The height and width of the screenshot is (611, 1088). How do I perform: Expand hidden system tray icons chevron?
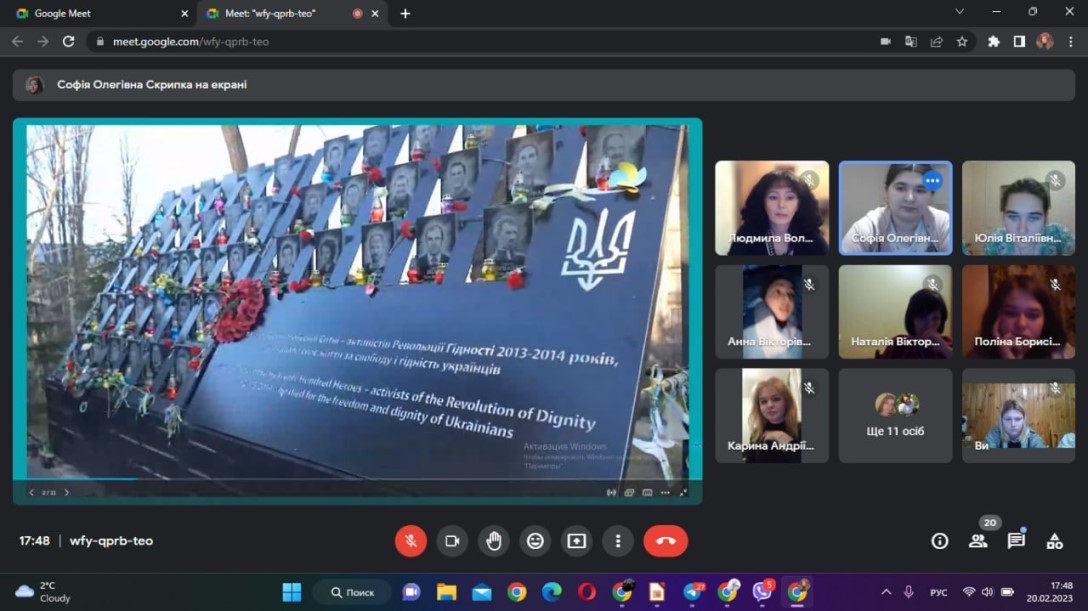[886, 592]
